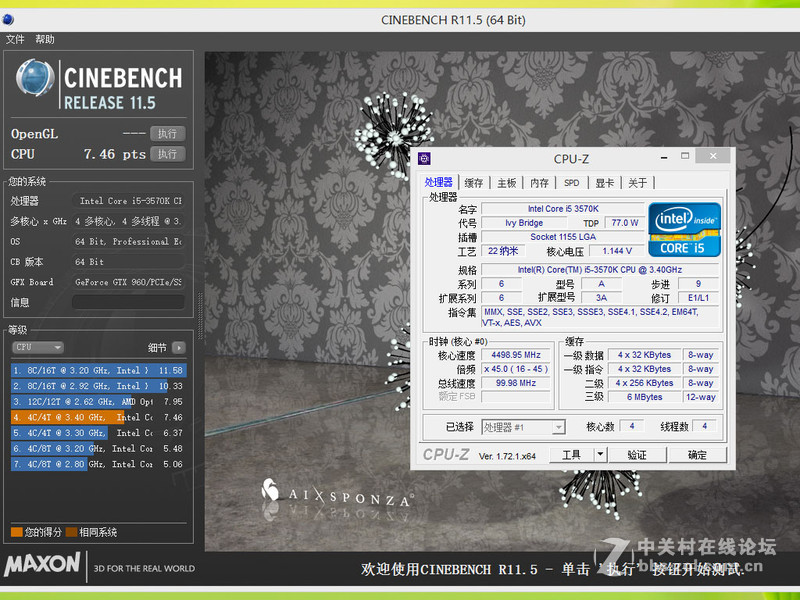Screen dimensions: 800x600
Task: Click the Intel Core i5 badge in CPU-Z
Action: [x=683, y=230]
